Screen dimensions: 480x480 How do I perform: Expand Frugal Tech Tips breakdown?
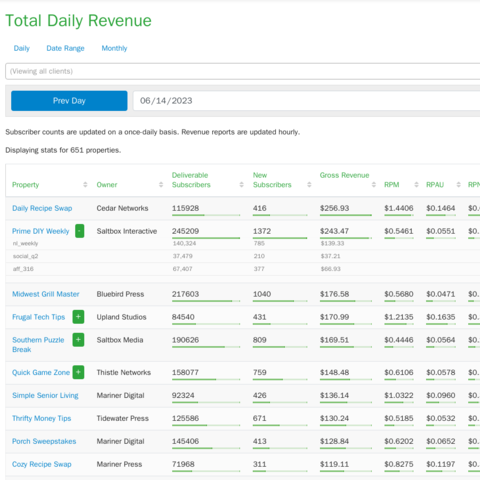click(x=78, y=317)
